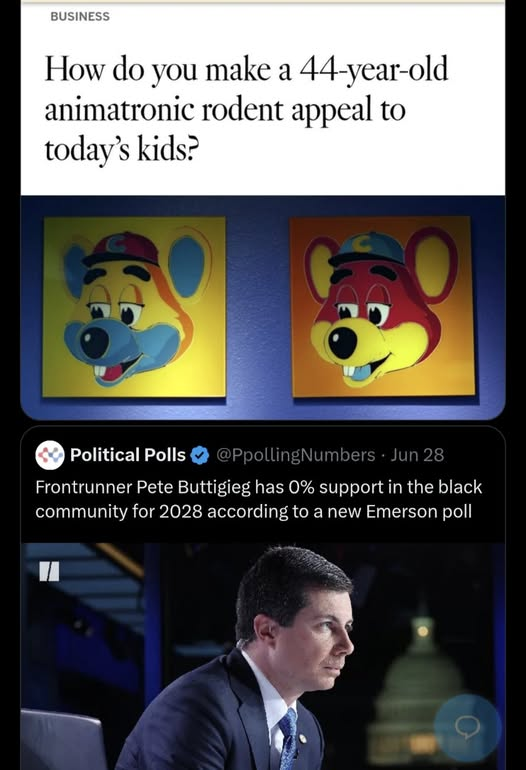This screenshot has width=526, height=770.
Task: Open the Political Polls account name
Action: pos(128,455)
